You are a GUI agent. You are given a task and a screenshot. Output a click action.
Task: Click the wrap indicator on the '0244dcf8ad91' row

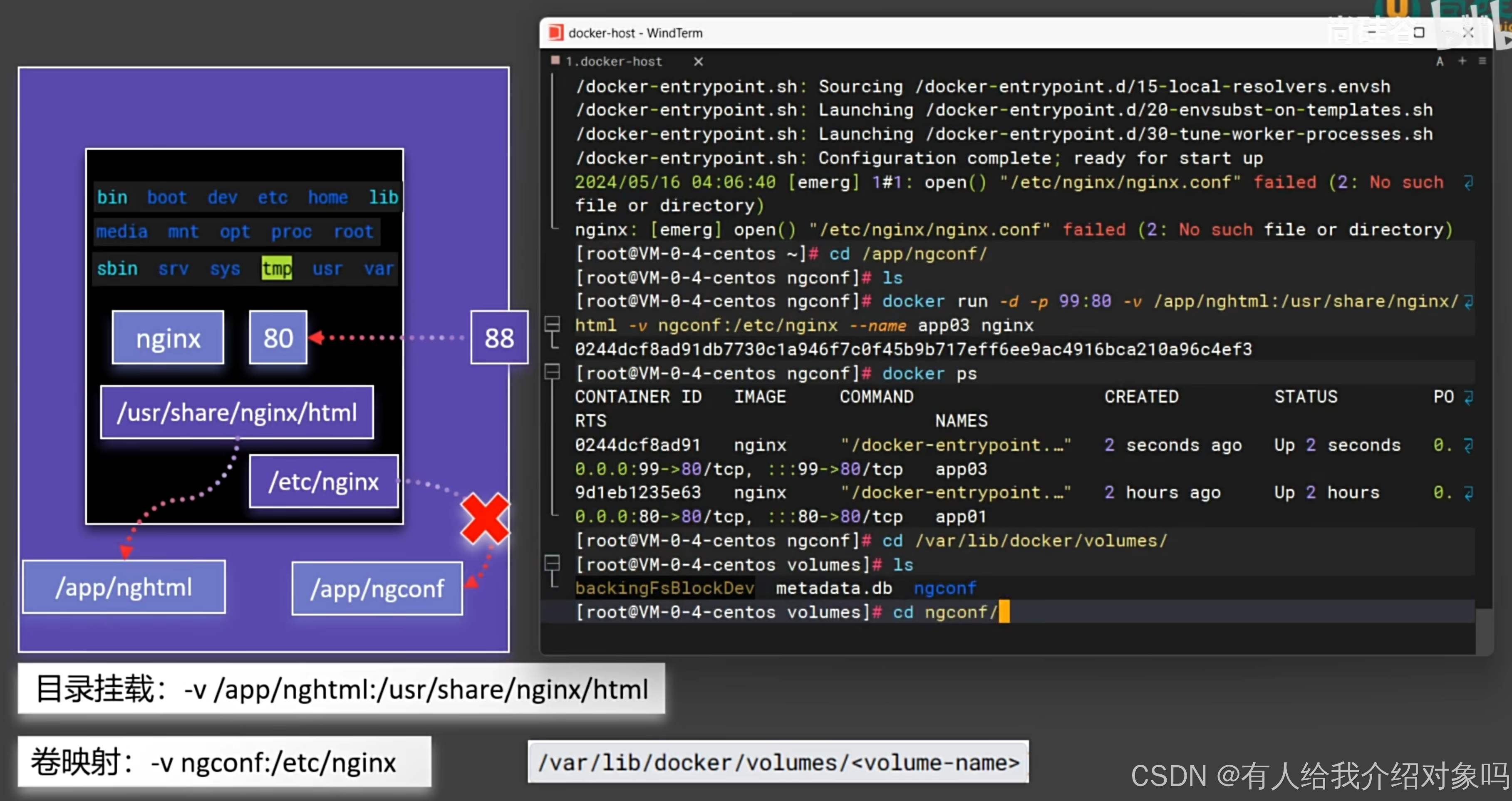1469,445
